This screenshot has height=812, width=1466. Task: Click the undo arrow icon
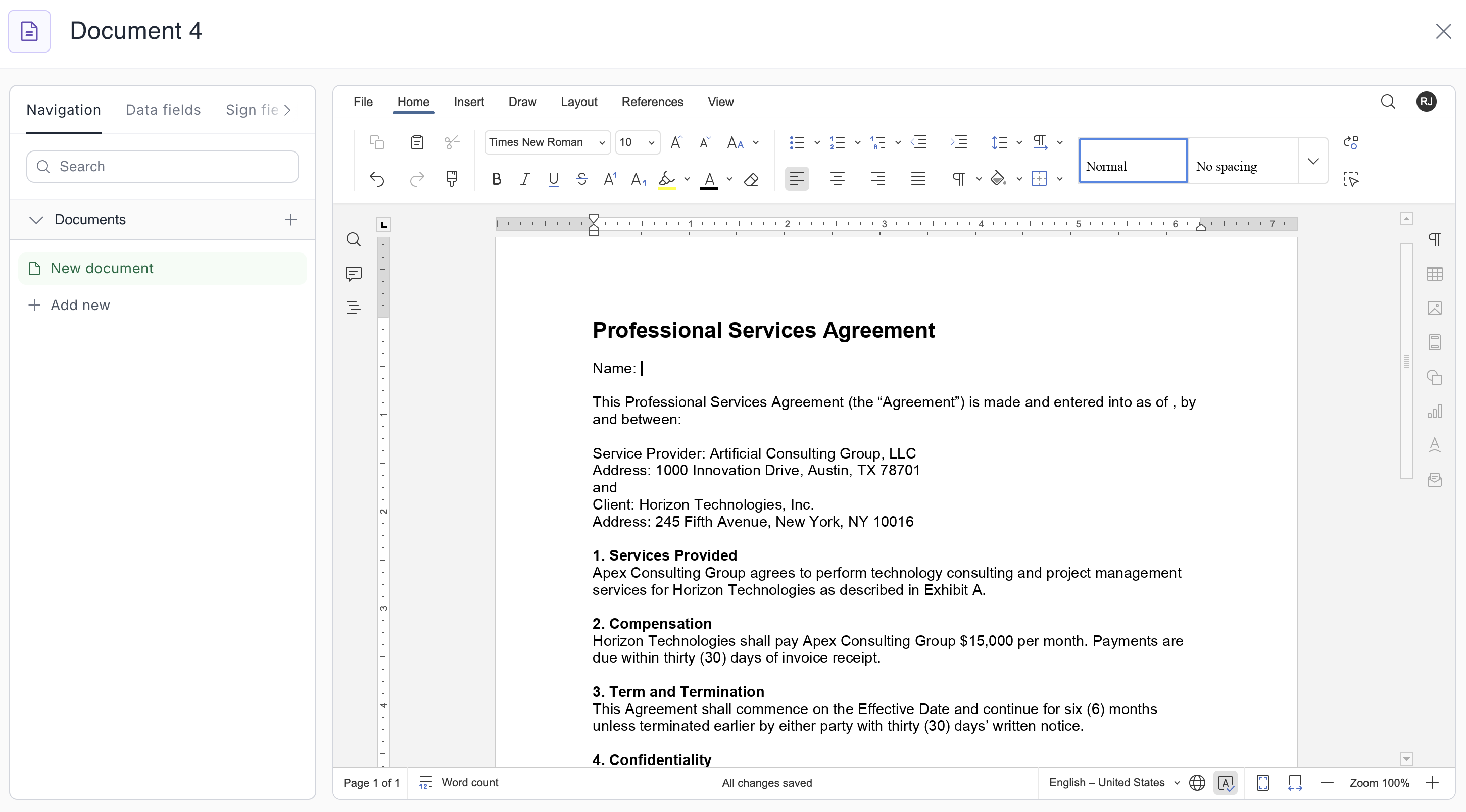pyautogui.click(x=377, y=180)
